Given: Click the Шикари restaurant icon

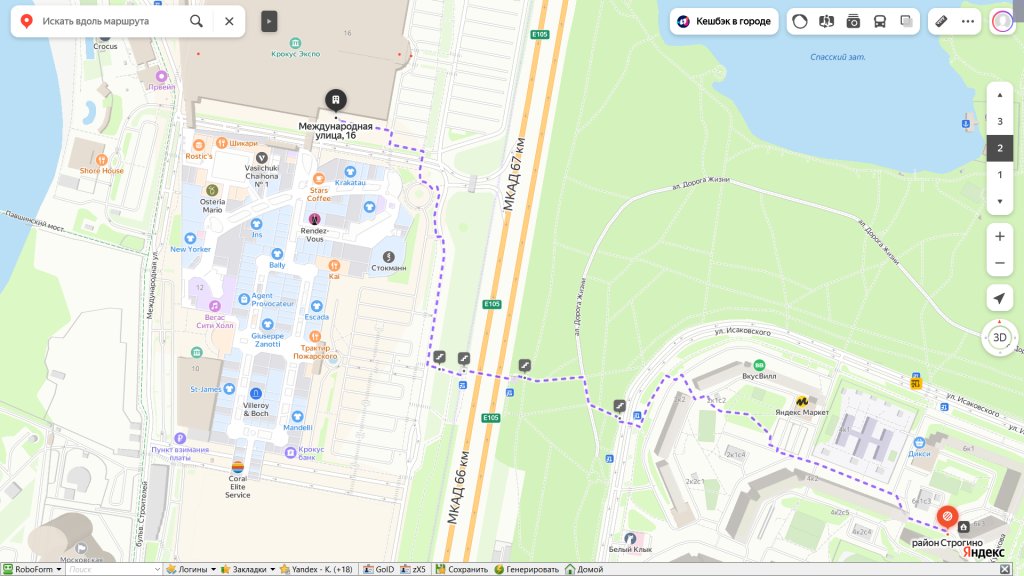Looking at the screenshot, I should (221, 142).
